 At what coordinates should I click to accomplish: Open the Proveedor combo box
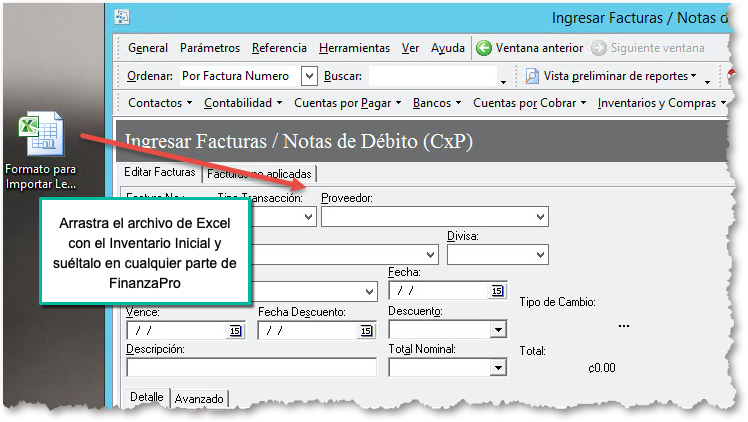pyautogui.click(x=435, y=216)
